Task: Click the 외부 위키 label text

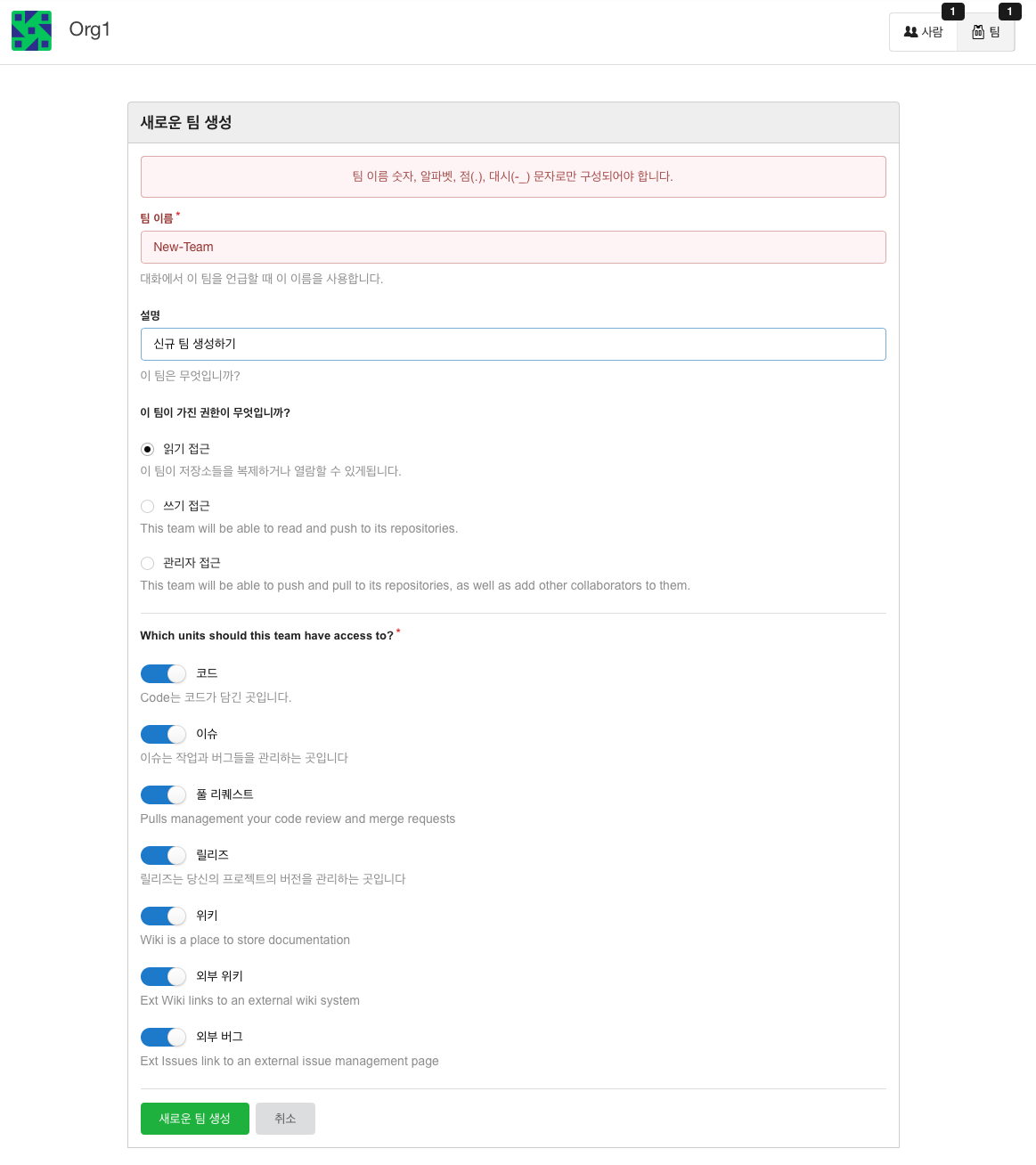Action: 219,976
